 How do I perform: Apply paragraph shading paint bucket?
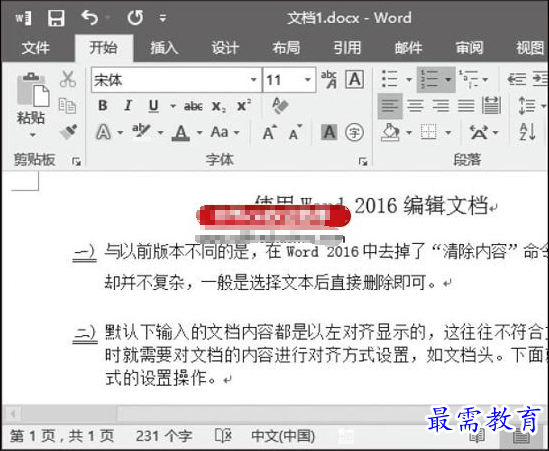390,133
